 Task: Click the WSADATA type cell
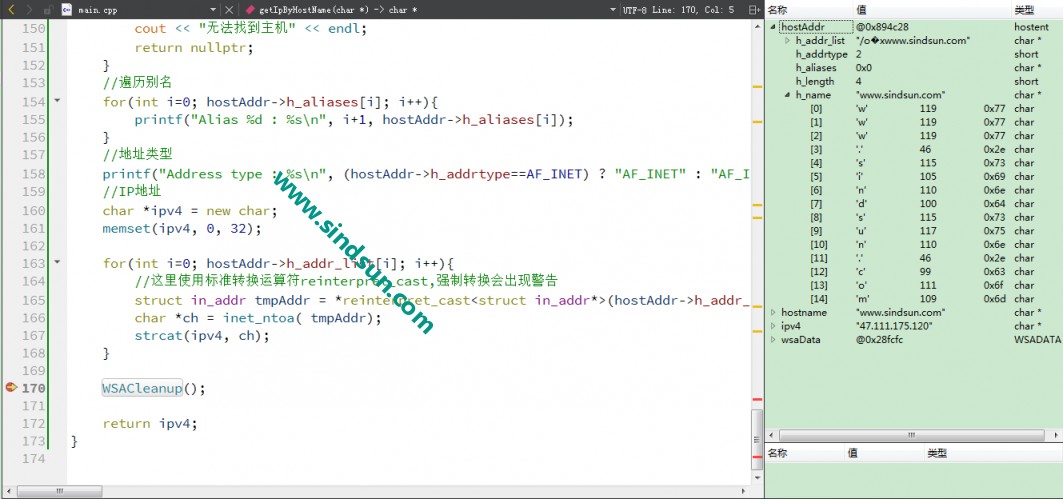1037,340
